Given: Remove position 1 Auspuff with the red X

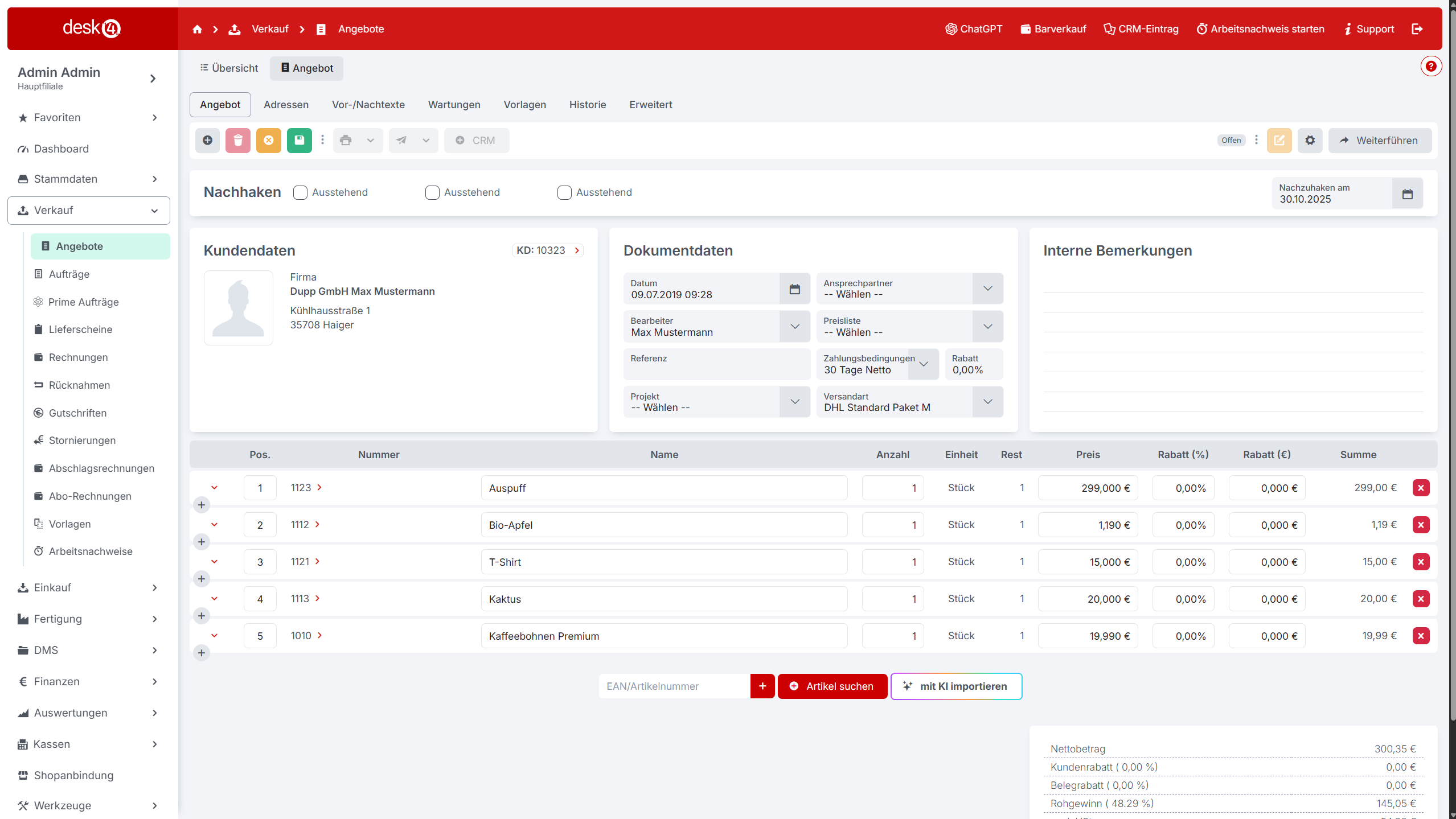Looking at the screenshot, I should point(1421,487).
